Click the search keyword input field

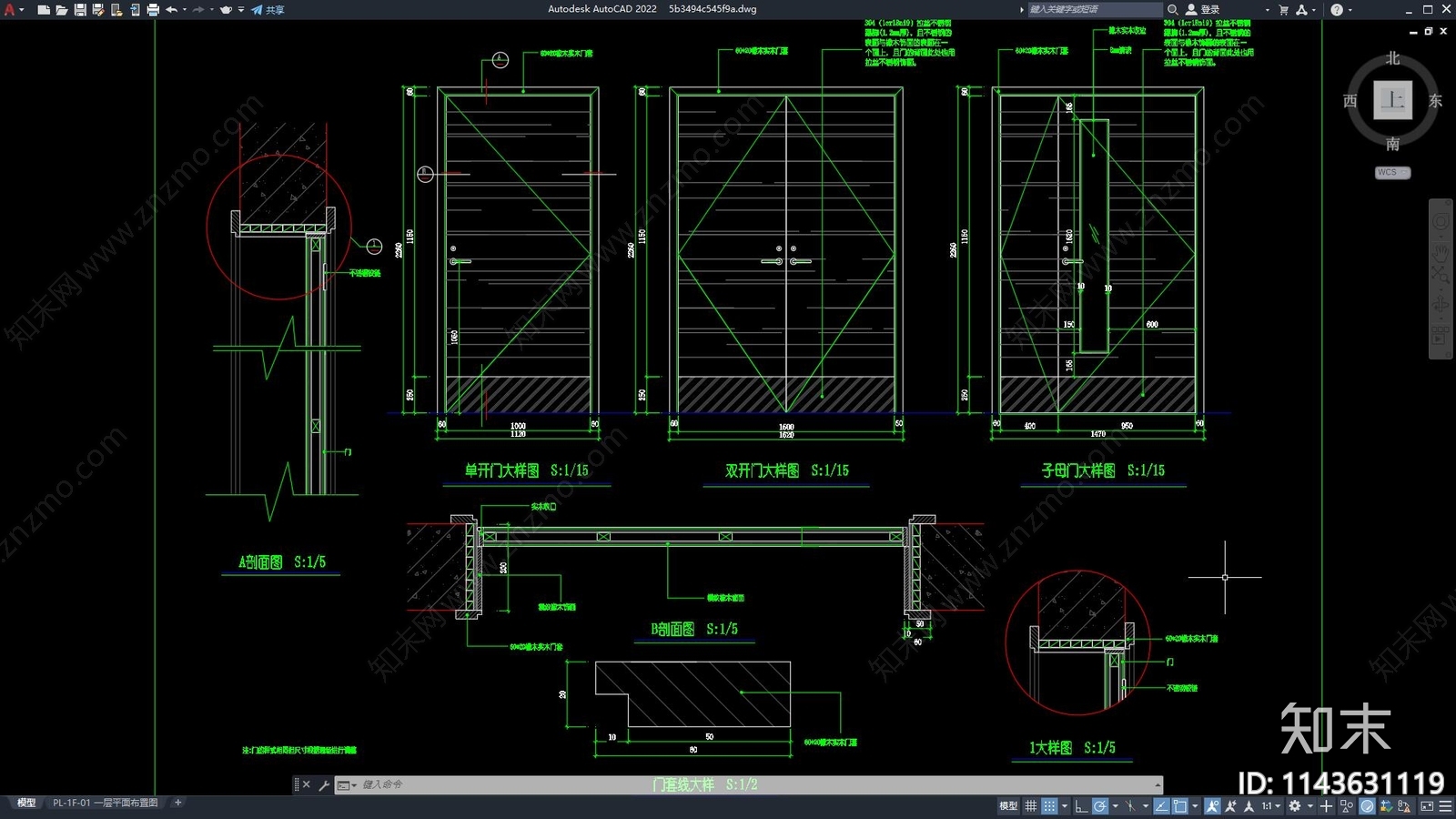[1095, 9]
